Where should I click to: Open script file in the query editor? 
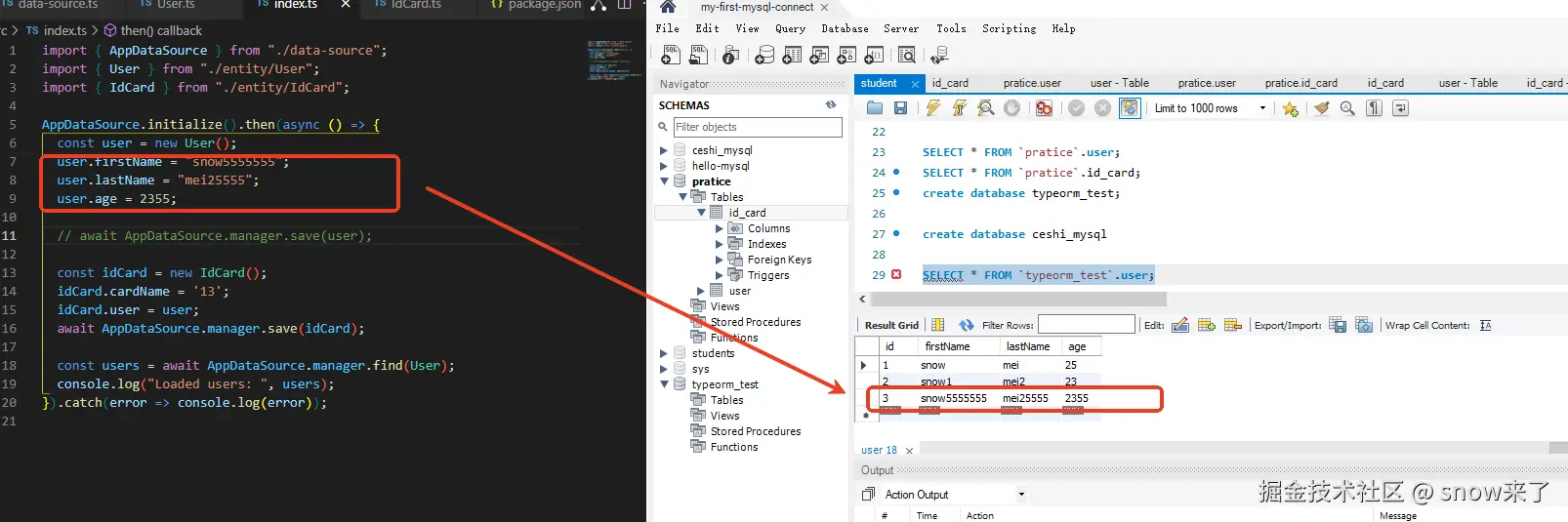pos(874,108)
